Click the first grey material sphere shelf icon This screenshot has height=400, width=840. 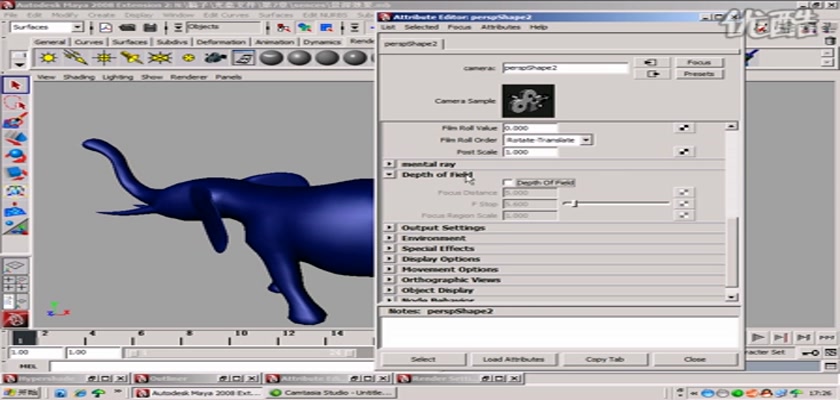tap(272, 57)
